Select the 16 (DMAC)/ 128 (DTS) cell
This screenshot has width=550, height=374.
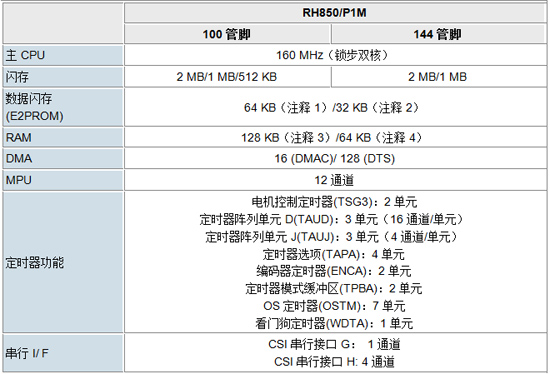click(x=335, y=158)
